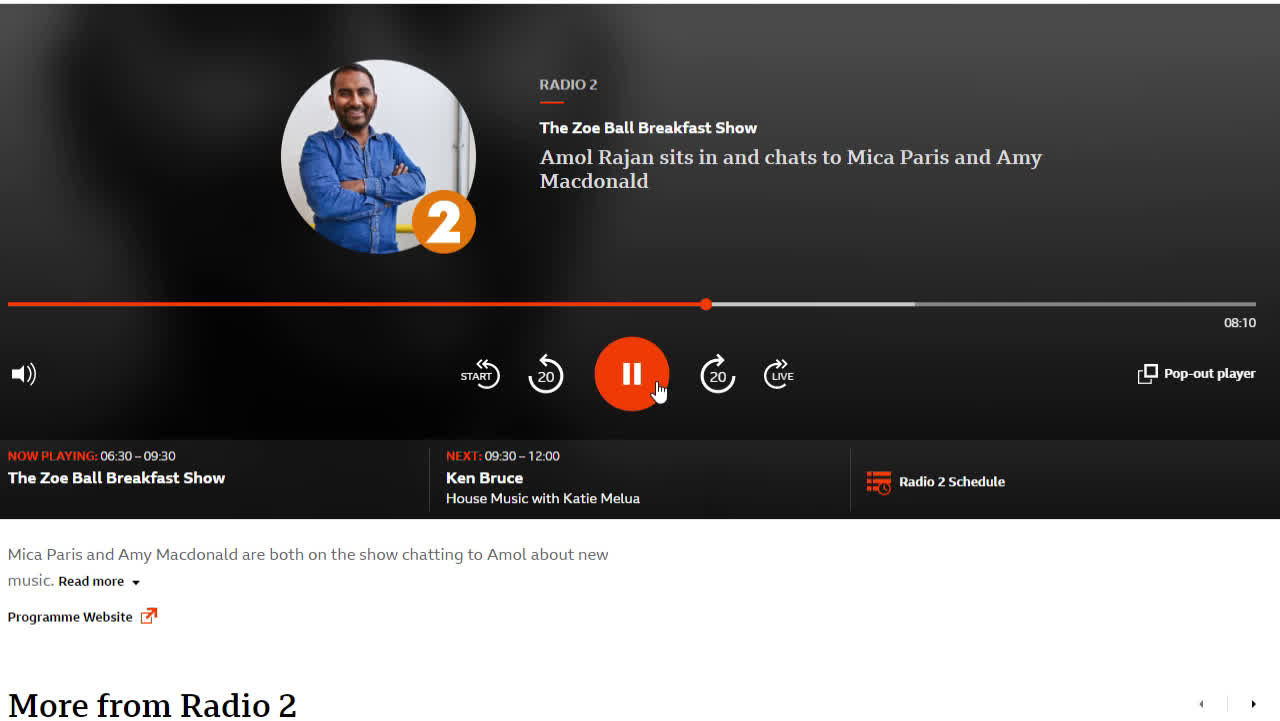Click the Radio 2 Schedule icon

878,482
